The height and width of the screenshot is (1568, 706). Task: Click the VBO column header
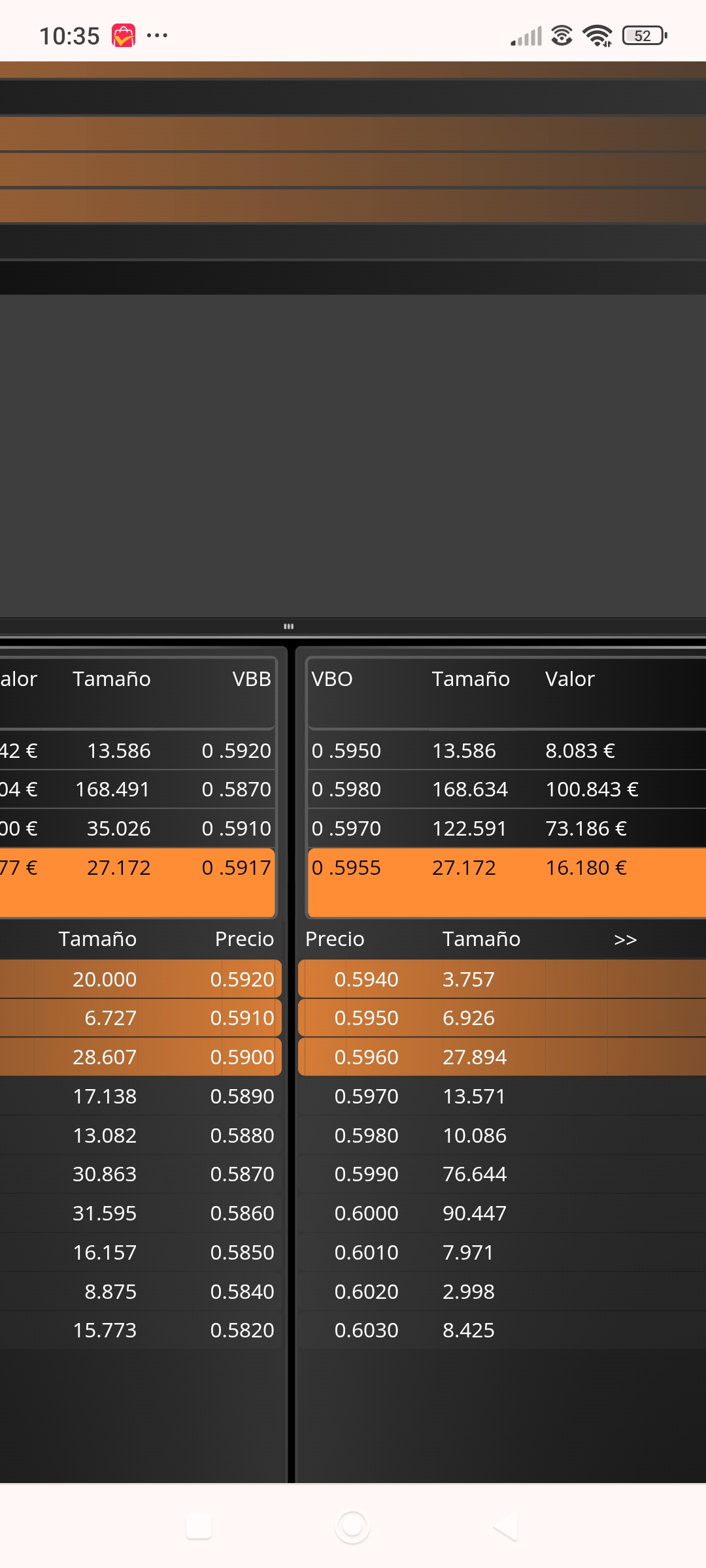332,679
